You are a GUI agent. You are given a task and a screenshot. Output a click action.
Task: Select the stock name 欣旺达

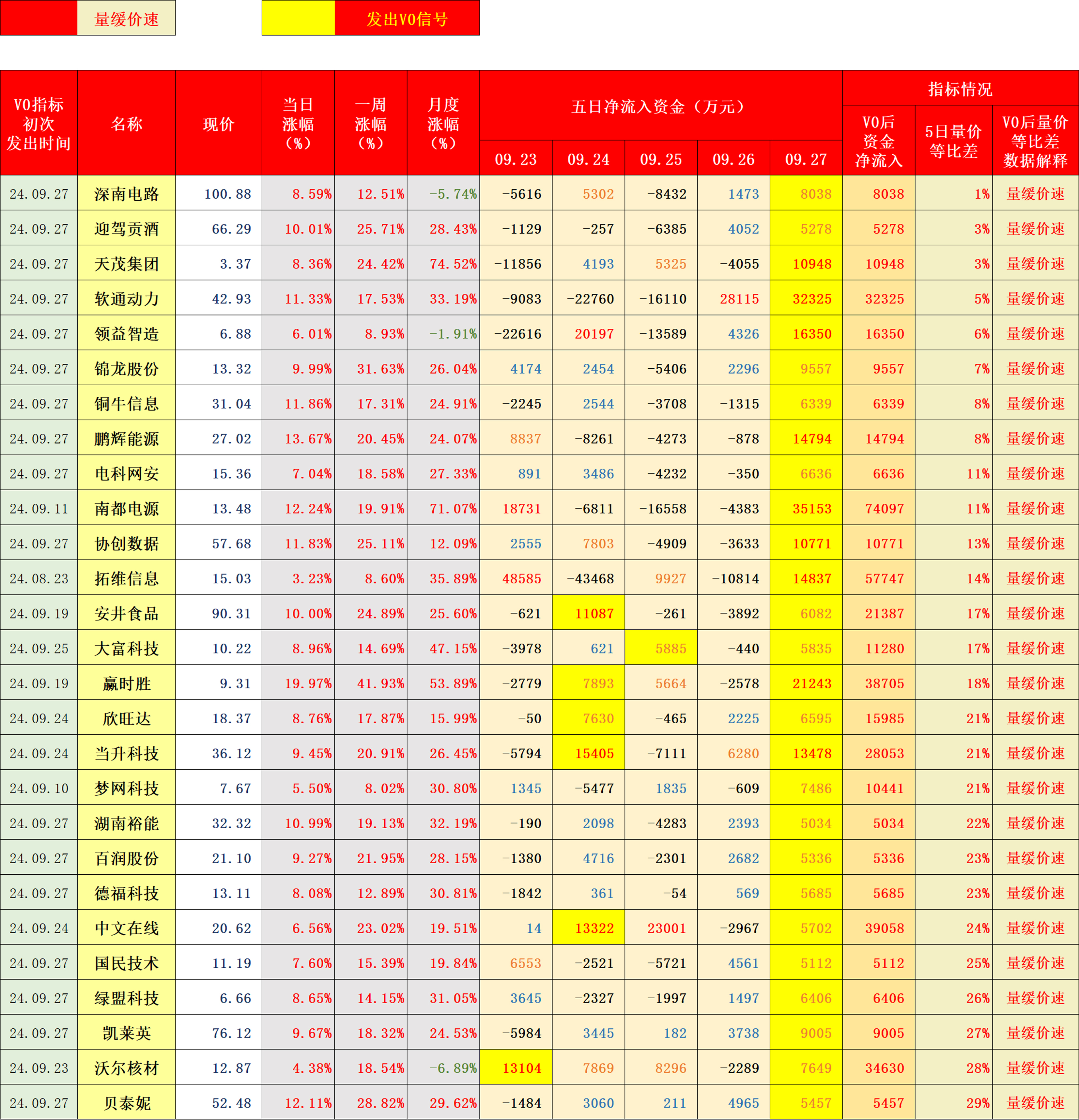pyautogui.click(x=126, y=718)
